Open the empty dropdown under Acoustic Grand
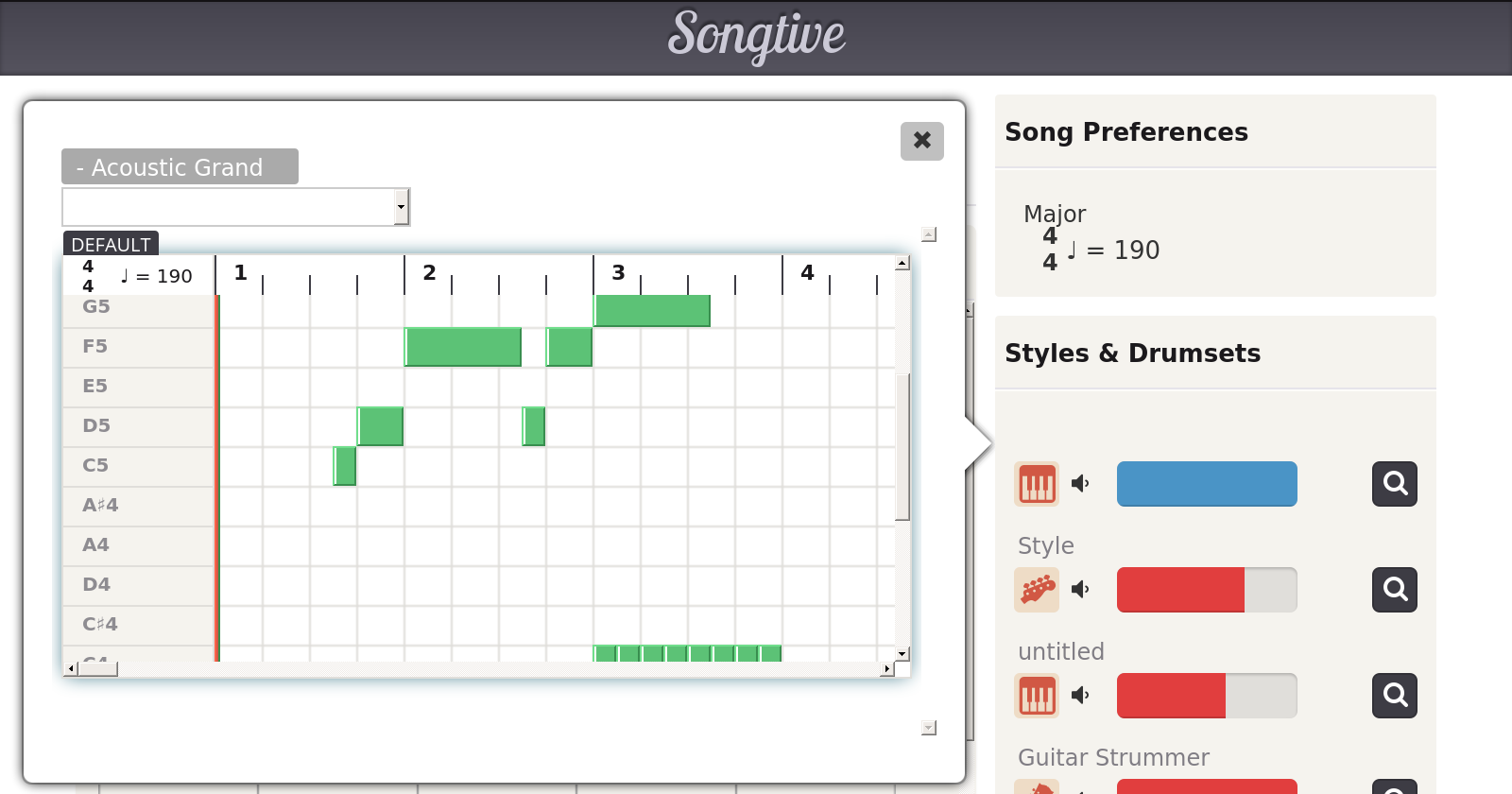1512x794 pixels. [235, 207]
